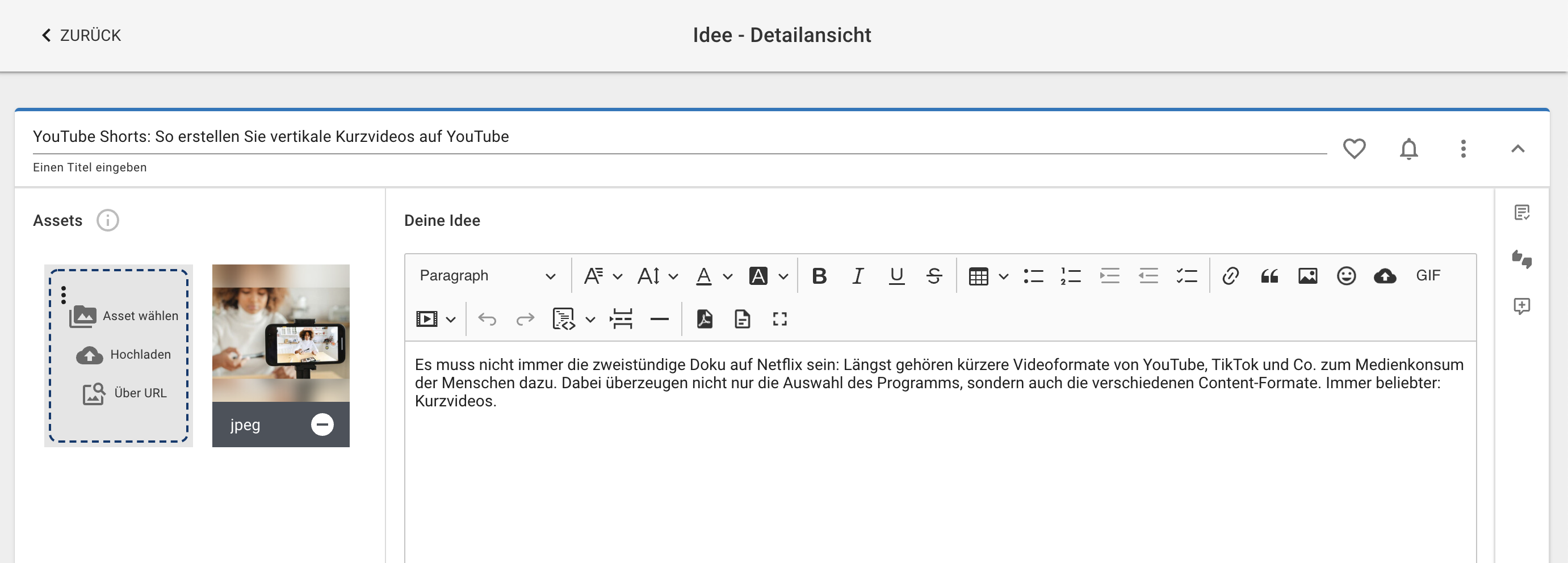The height and width of the screenshot is (563, 1568).
Task: Click the cloud upload toolbar icon
Action: click(1385, 276)
